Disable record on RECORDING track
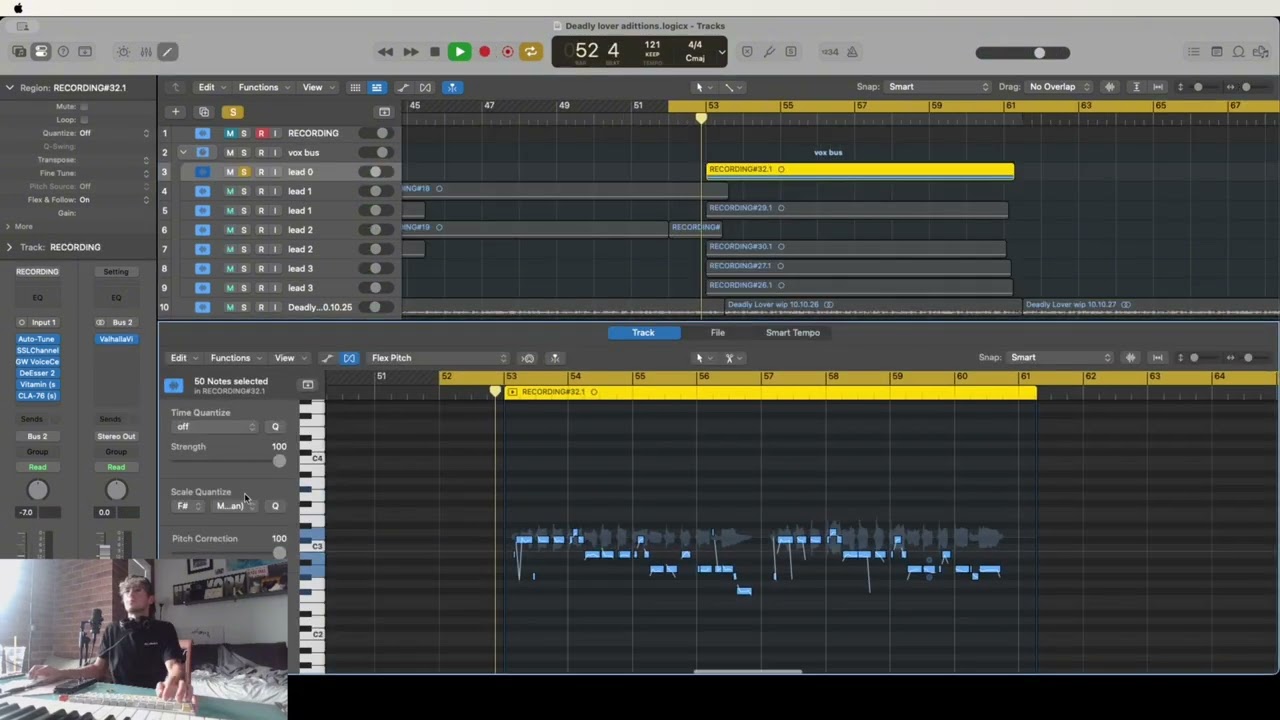The width and height of the screenshot is (1280, 720). click(261, 133)
